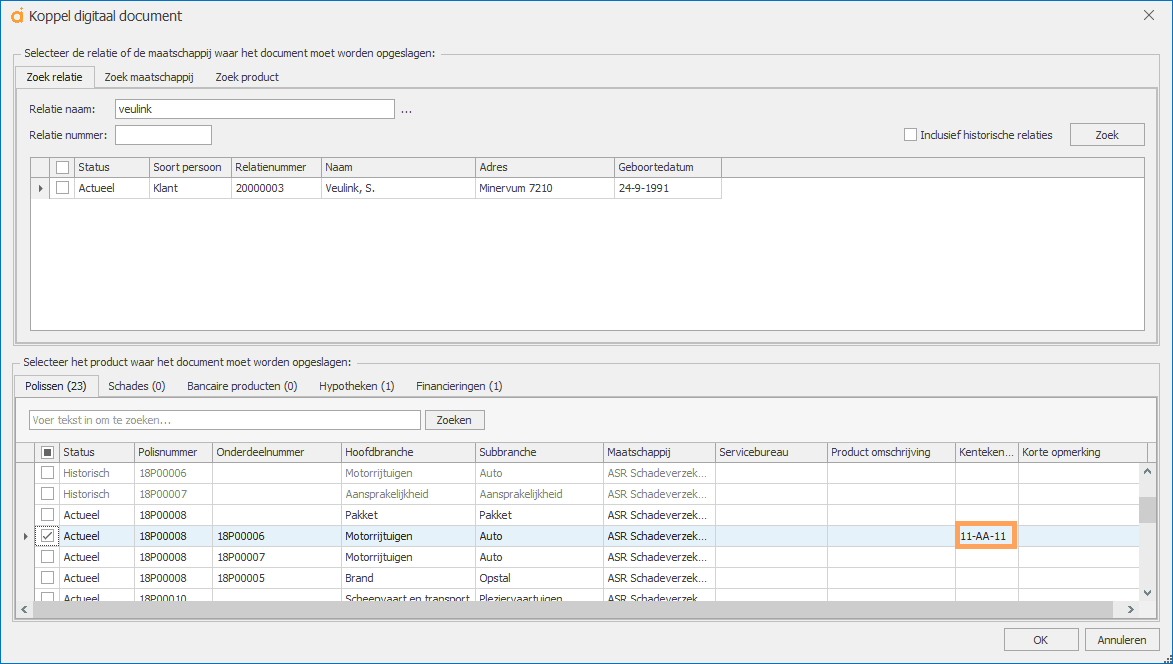Check the policy row with onderdeelnummer 18P00007
The height and width of the screenshot is (664, 1173).
(47, 557)
